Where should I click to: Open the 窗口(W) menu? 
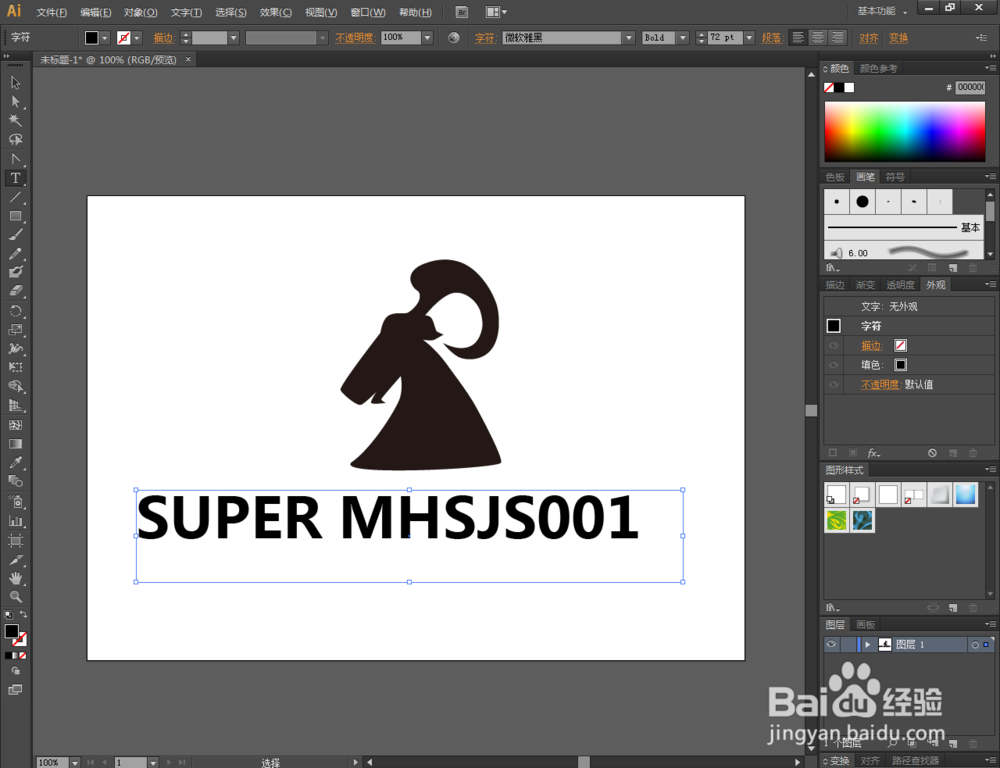[x=368, y=12]
